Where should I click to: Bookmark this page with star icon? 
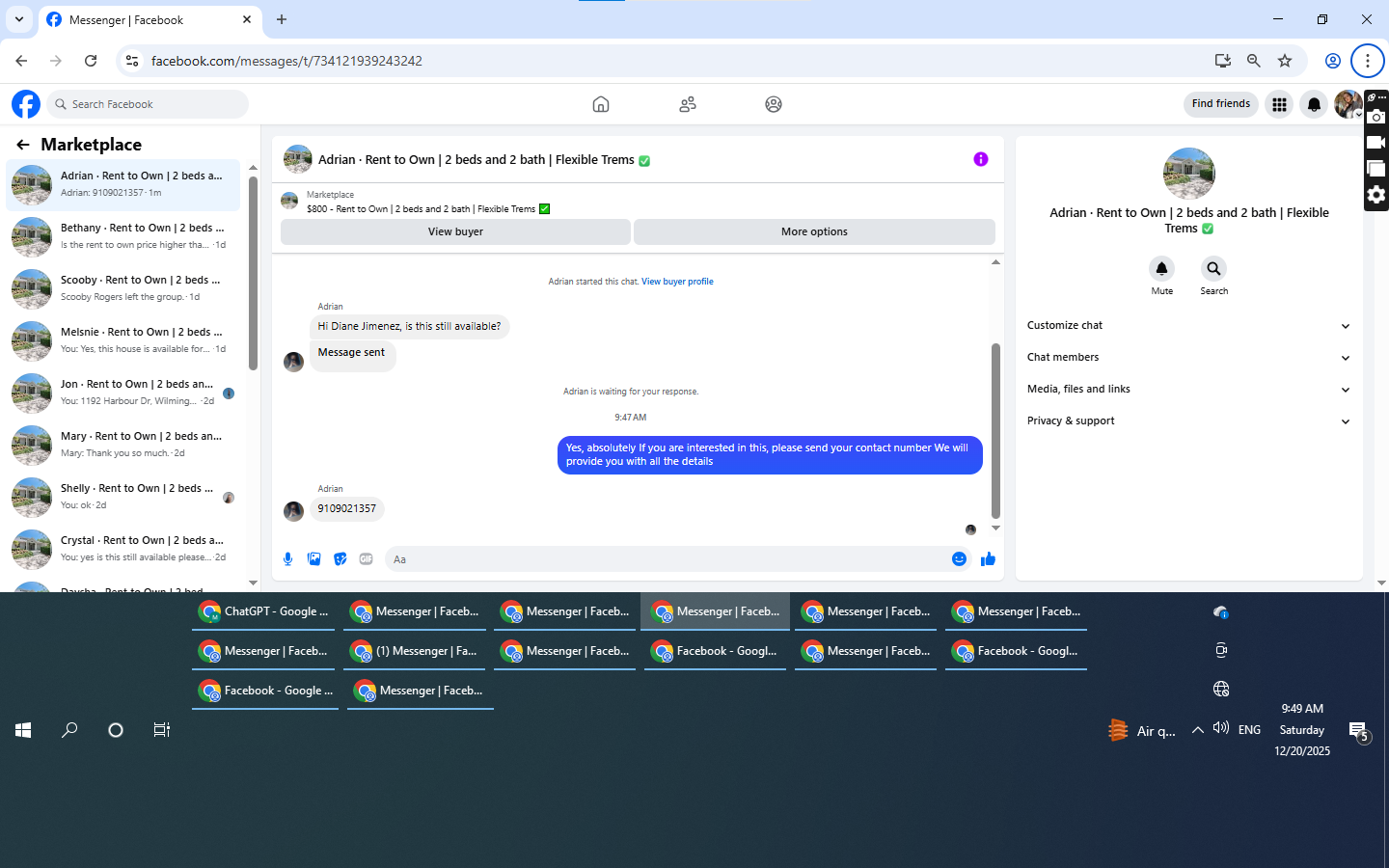coord(1285,61)
